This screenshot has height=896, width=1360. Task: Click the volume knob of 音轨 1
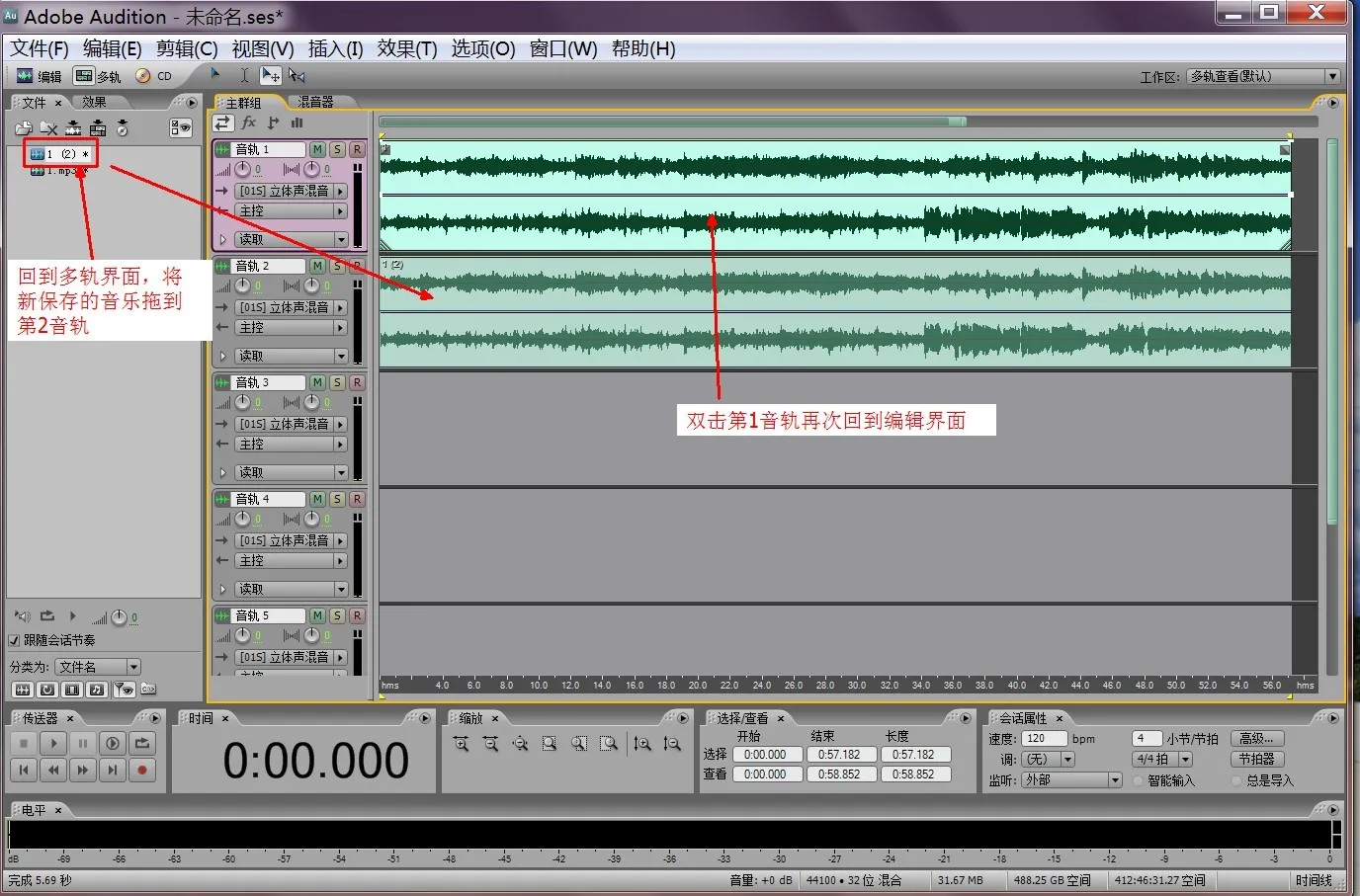pyautogui.click(x=243, y=170)
